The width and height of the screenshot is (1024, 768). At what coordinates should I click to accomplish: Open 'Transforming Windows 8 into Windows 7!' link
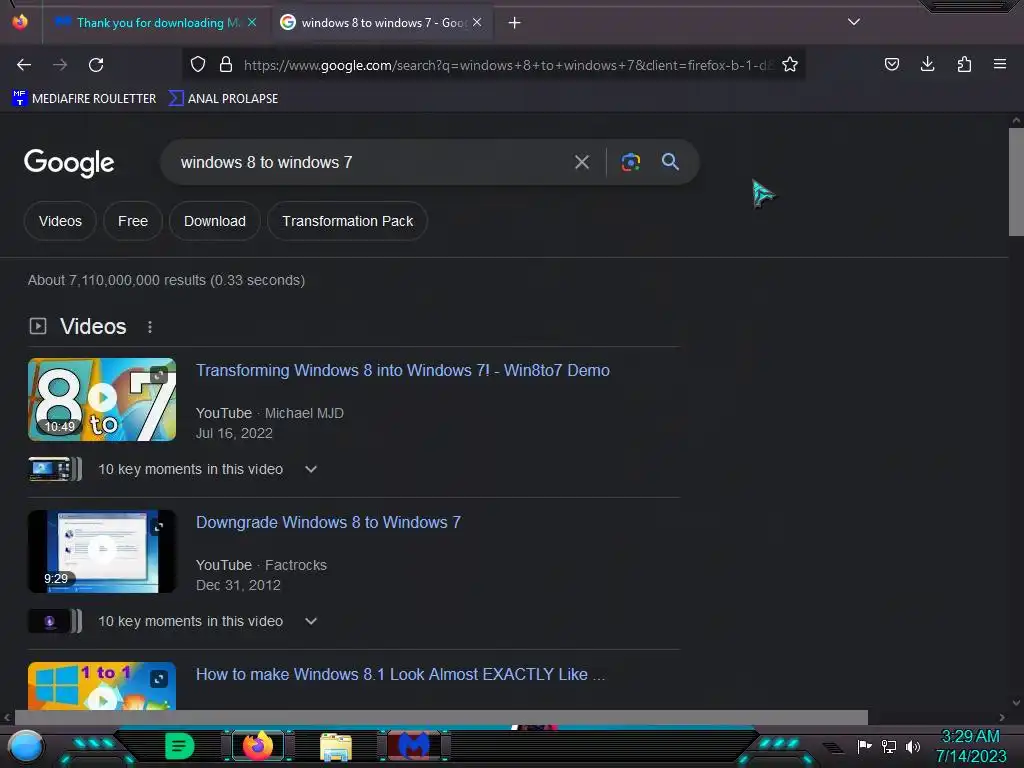tap(403, 370)
